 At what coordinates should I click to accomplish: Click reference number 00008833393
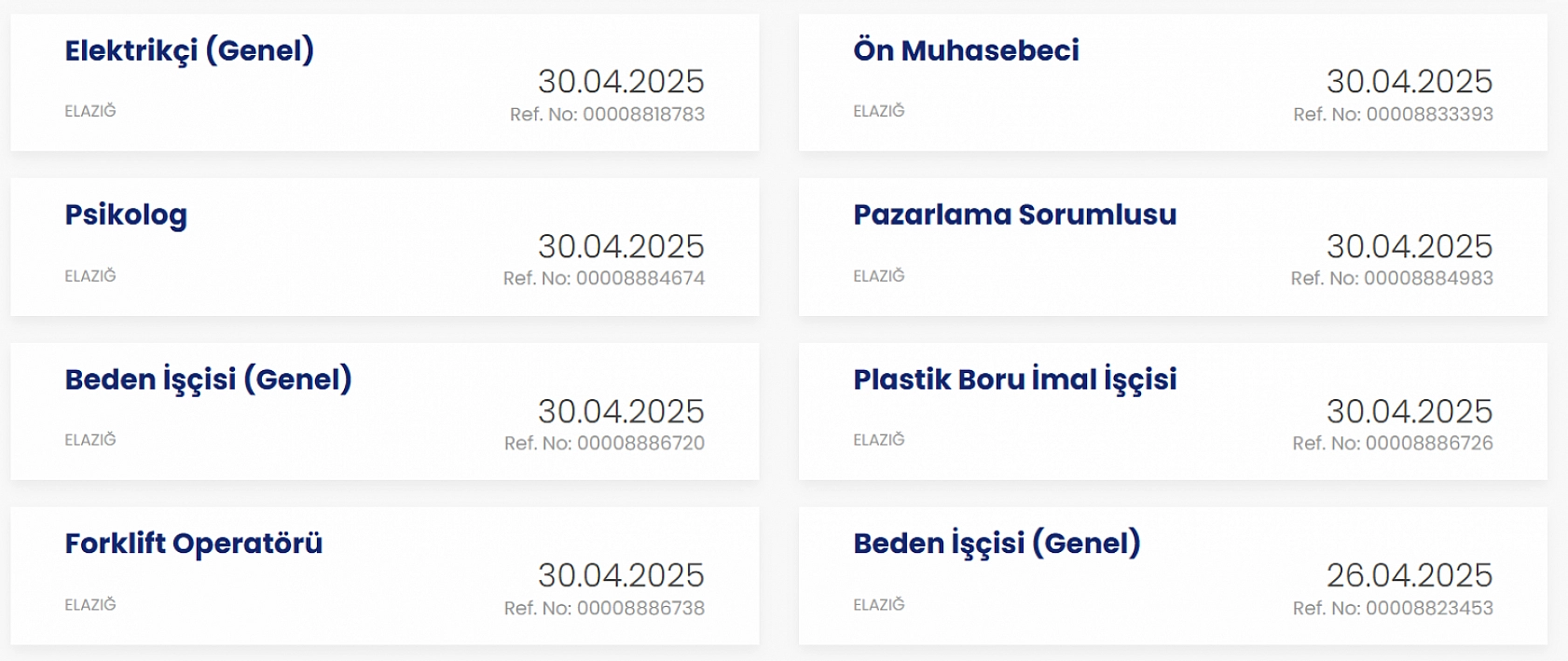(x=1393, y=116)
